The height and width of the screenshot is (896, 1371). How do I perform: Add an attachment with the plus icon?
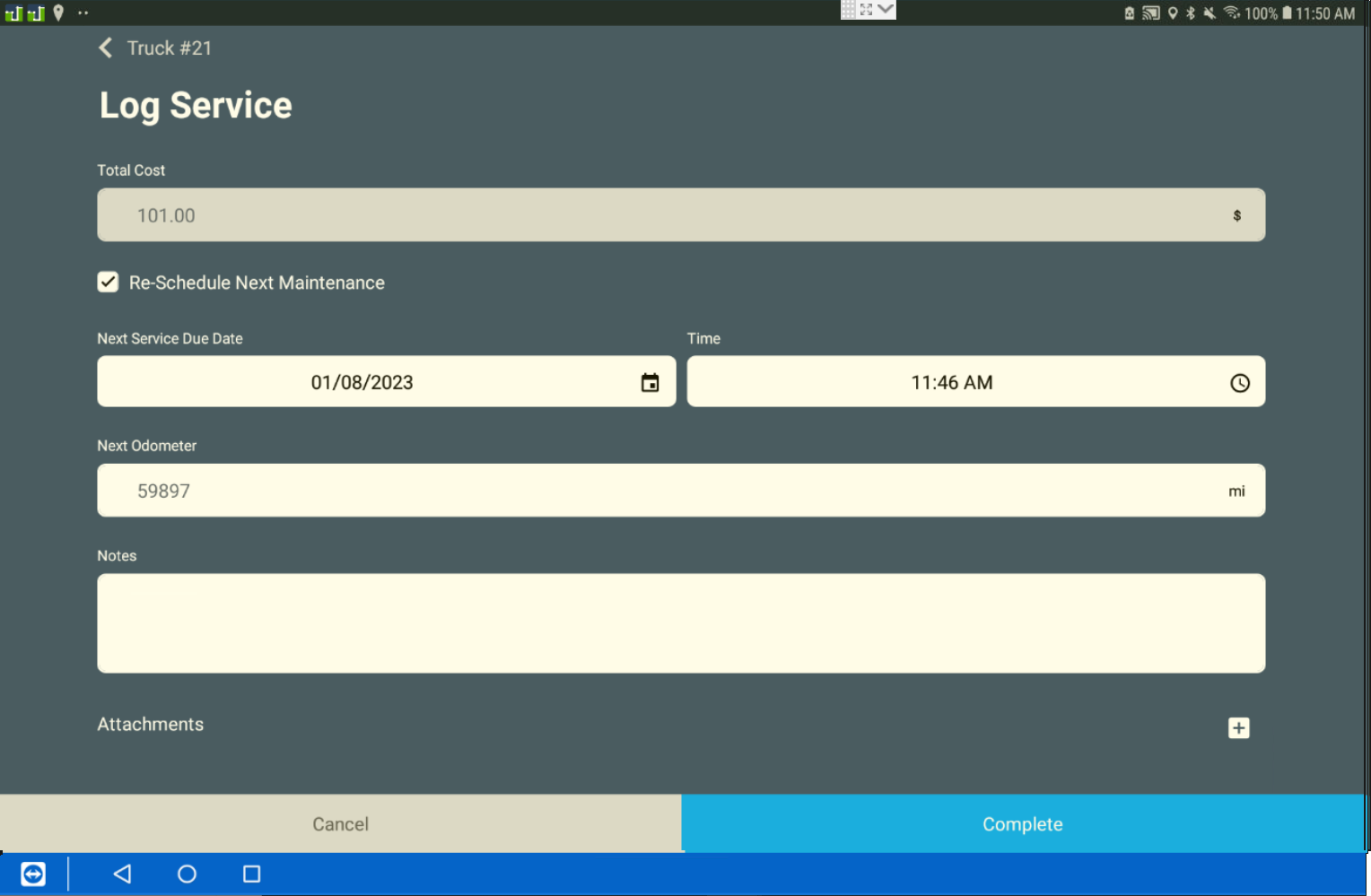pos(1238,727)
